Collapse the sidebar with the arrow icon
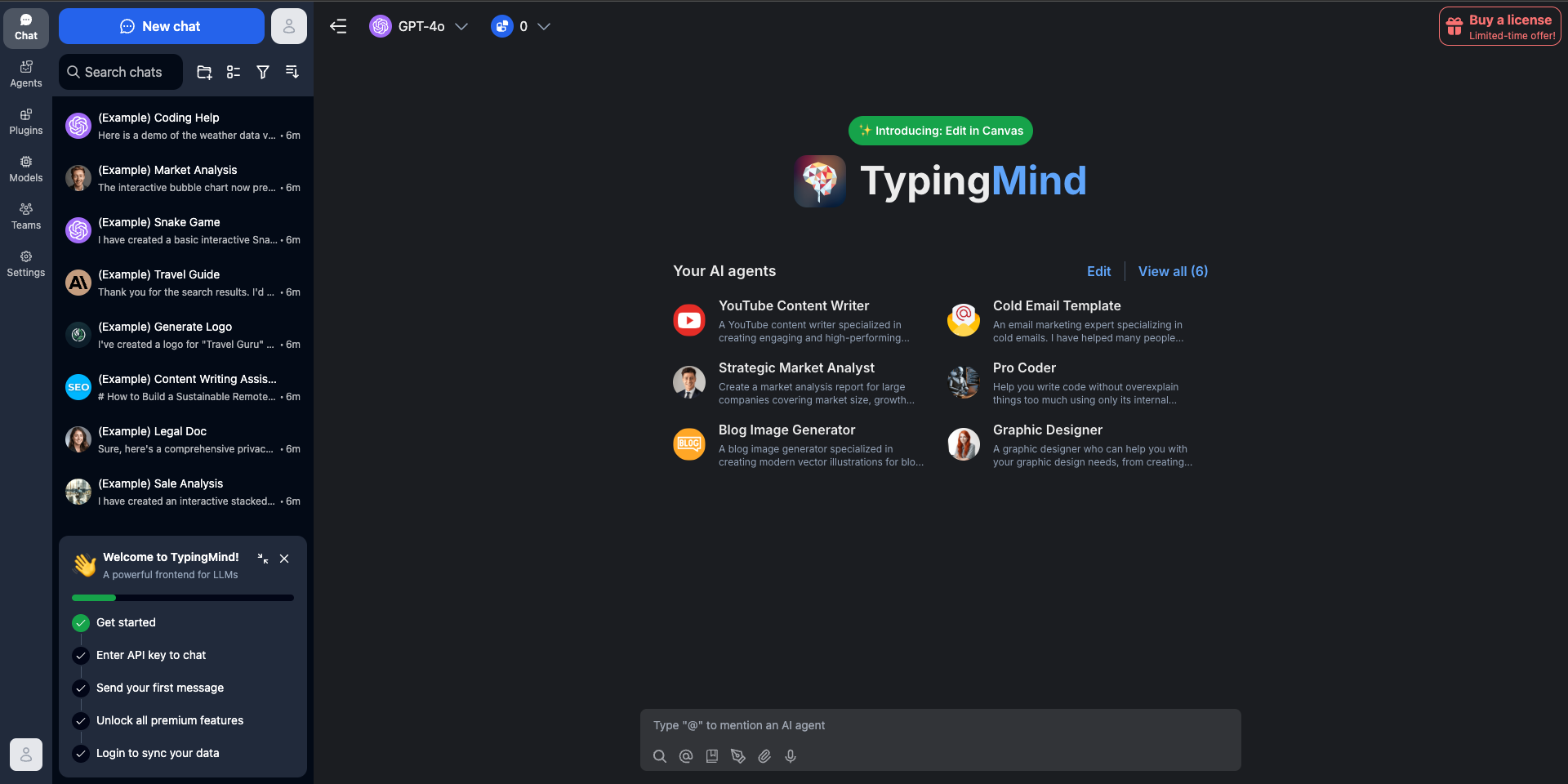 pos(338,26)
